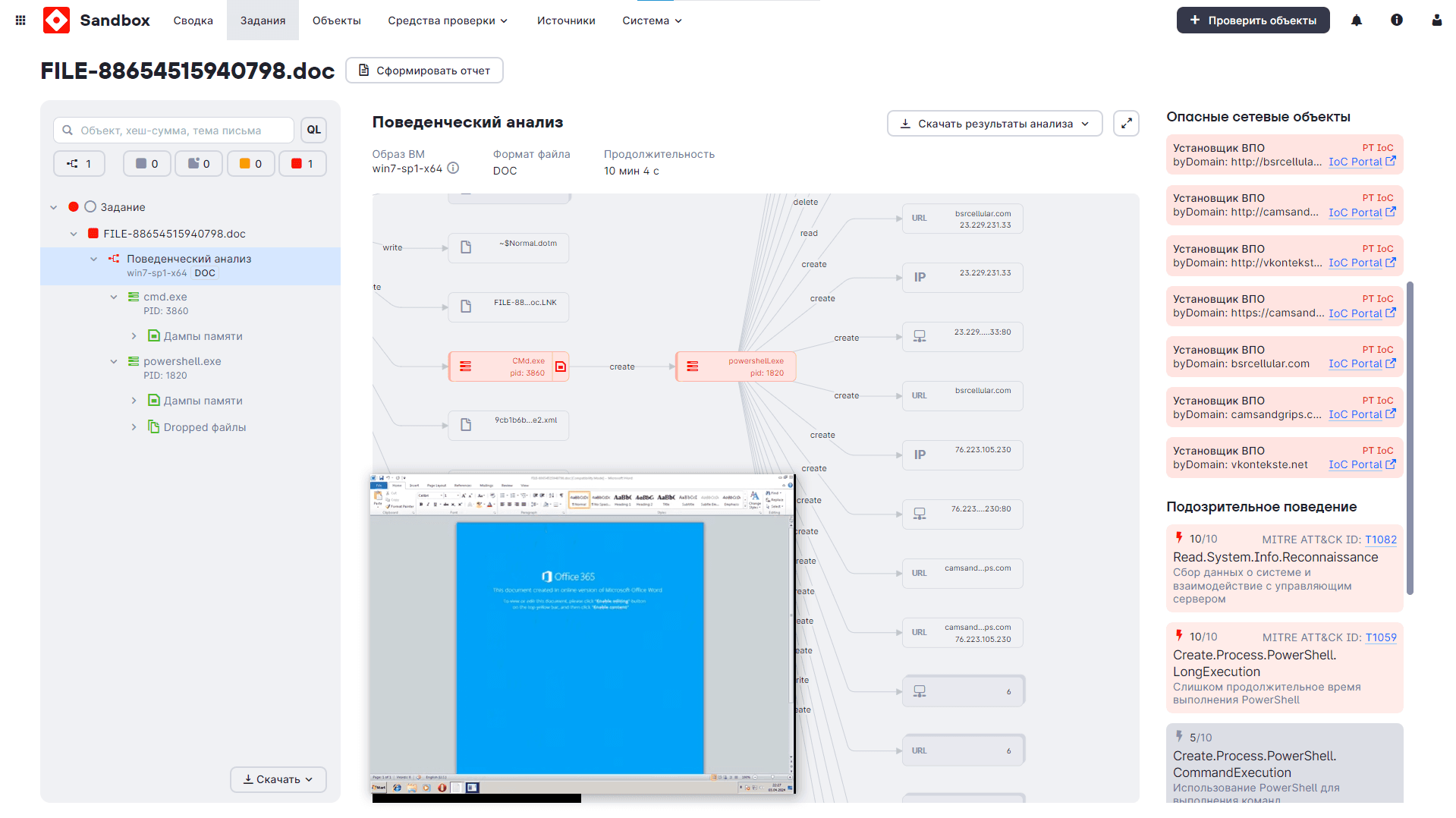Click the QL query language button

point(313,131)
